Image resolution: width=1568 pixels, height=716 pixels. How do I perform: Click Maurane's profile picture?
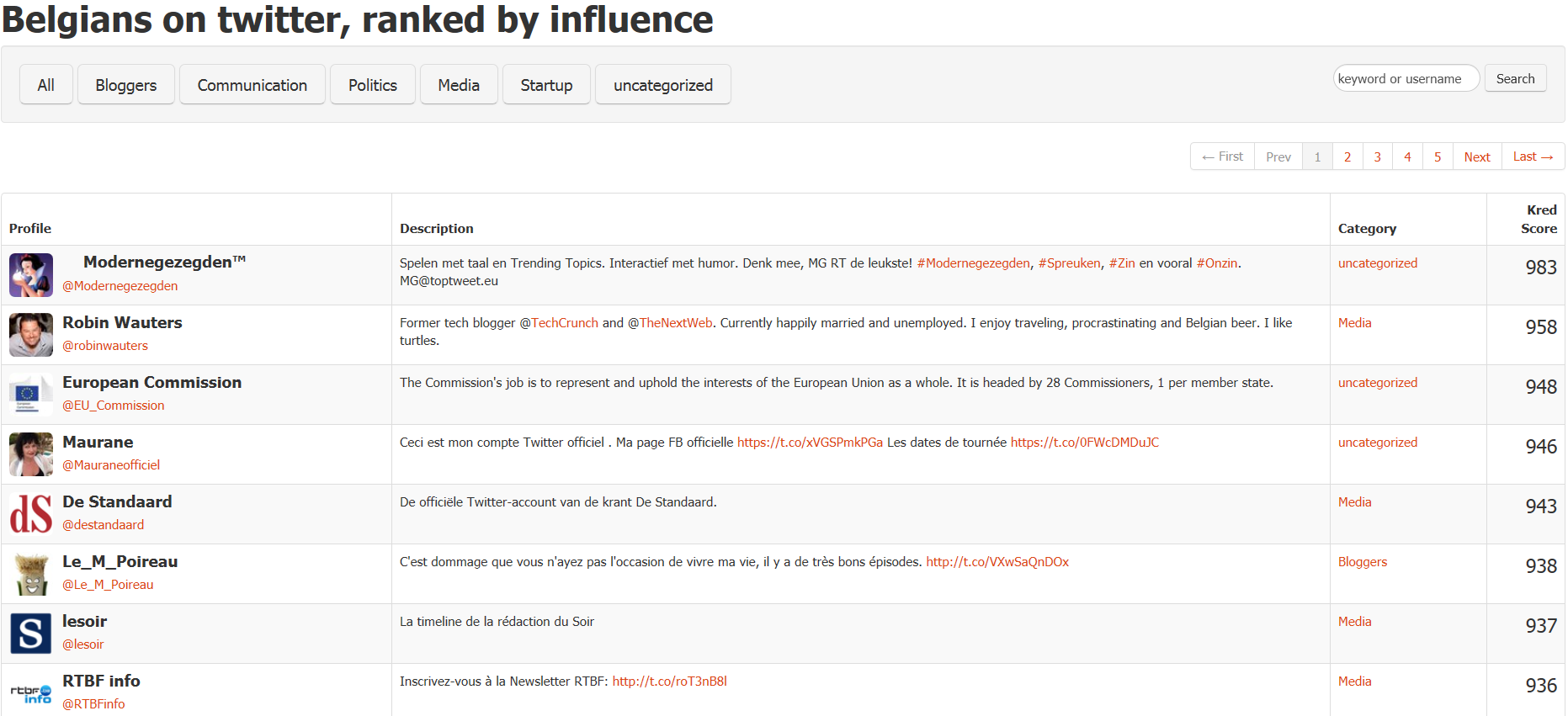(31, 454)
